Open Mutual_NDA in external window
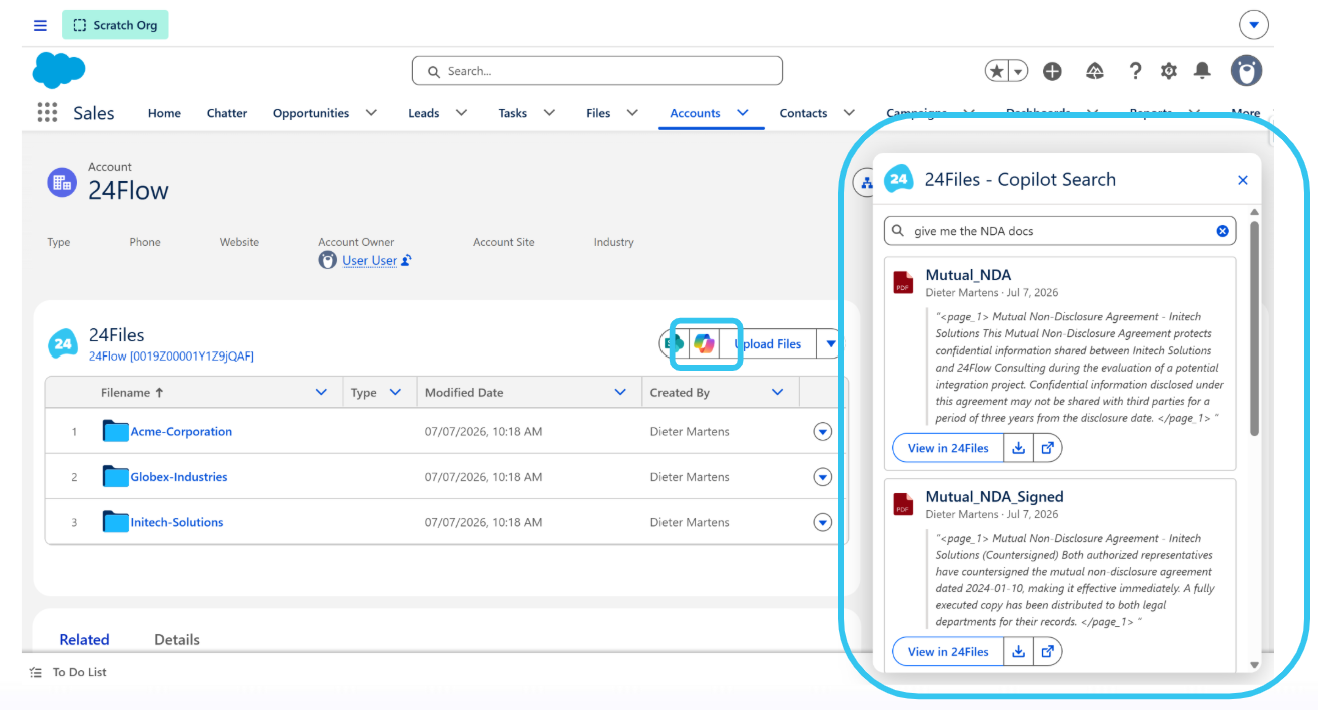 pyautogui.click(x=1047, y=448)
